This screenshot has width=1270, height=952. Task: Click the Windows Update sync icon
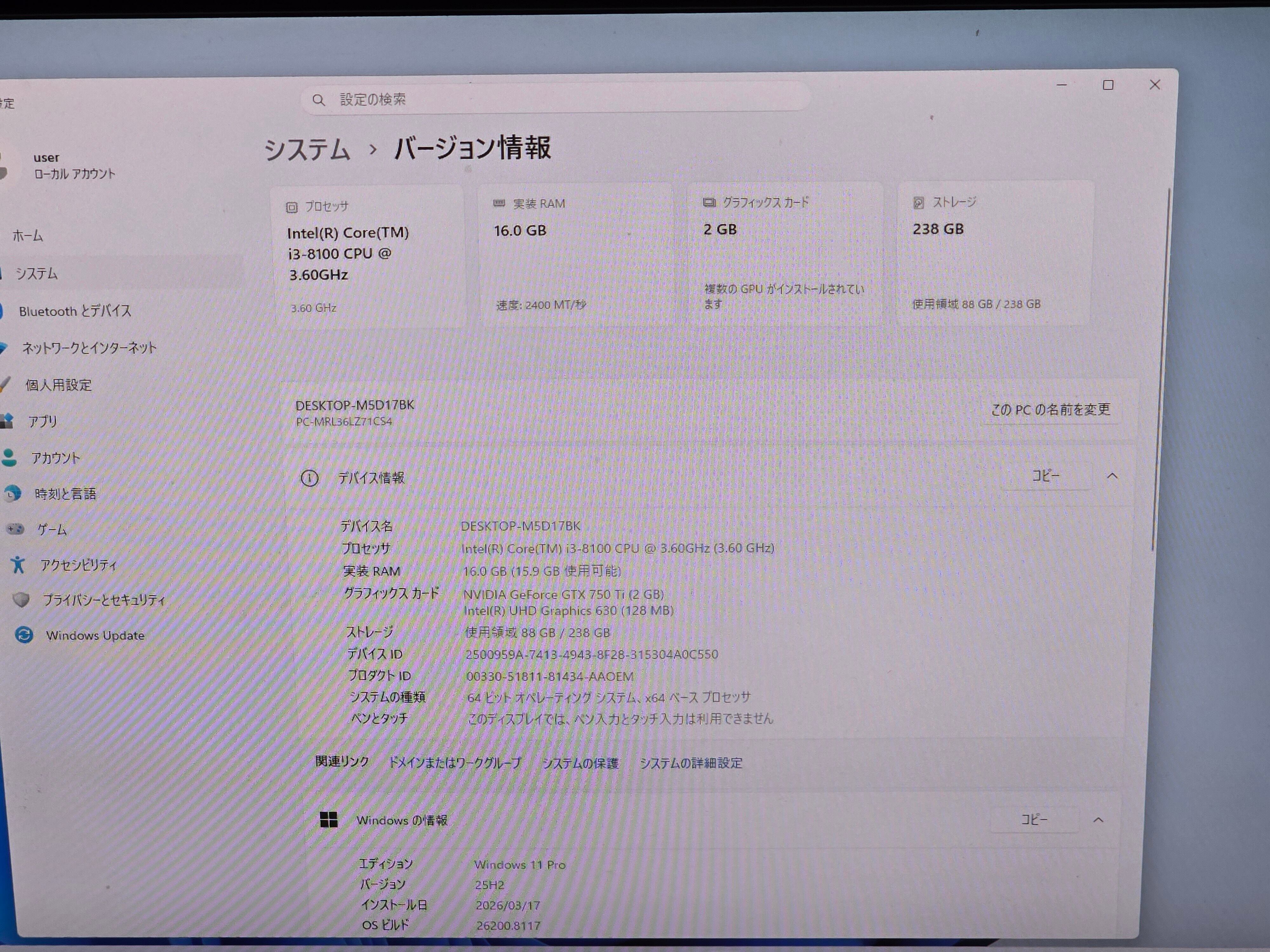[x=24, y=635]
